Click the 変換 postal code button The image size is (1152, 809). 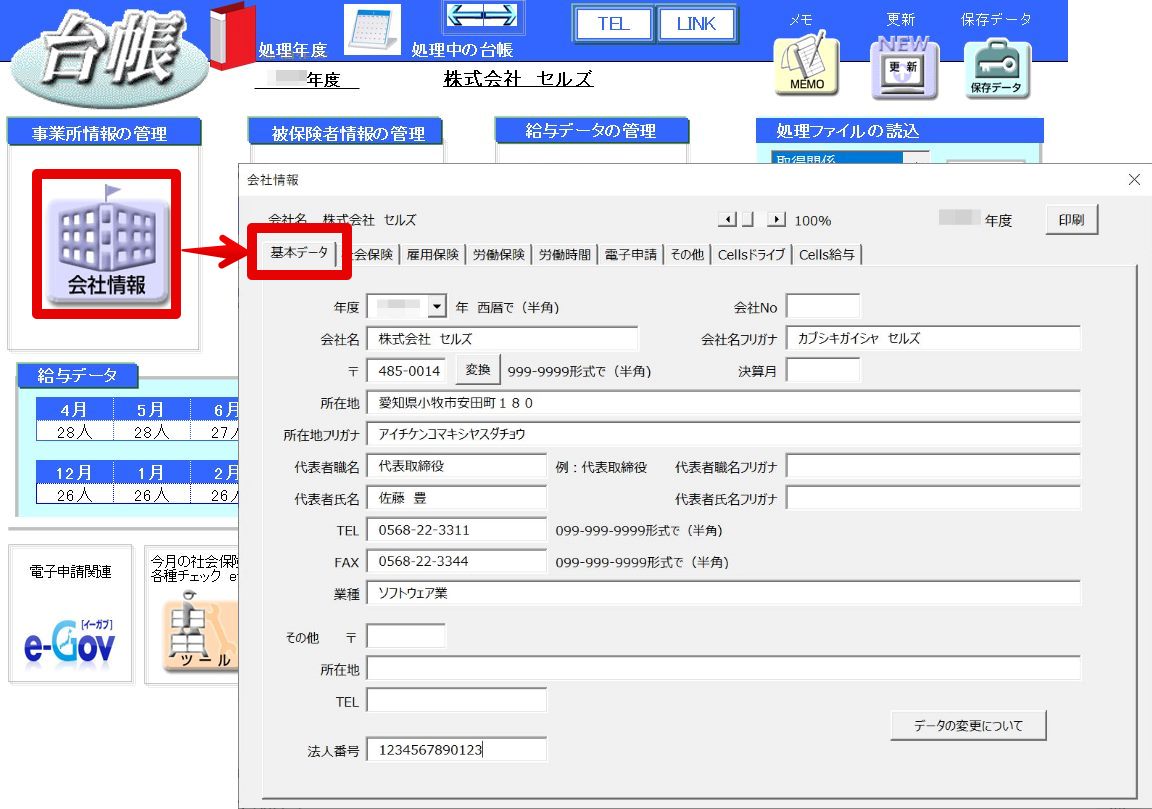point(478,370)
